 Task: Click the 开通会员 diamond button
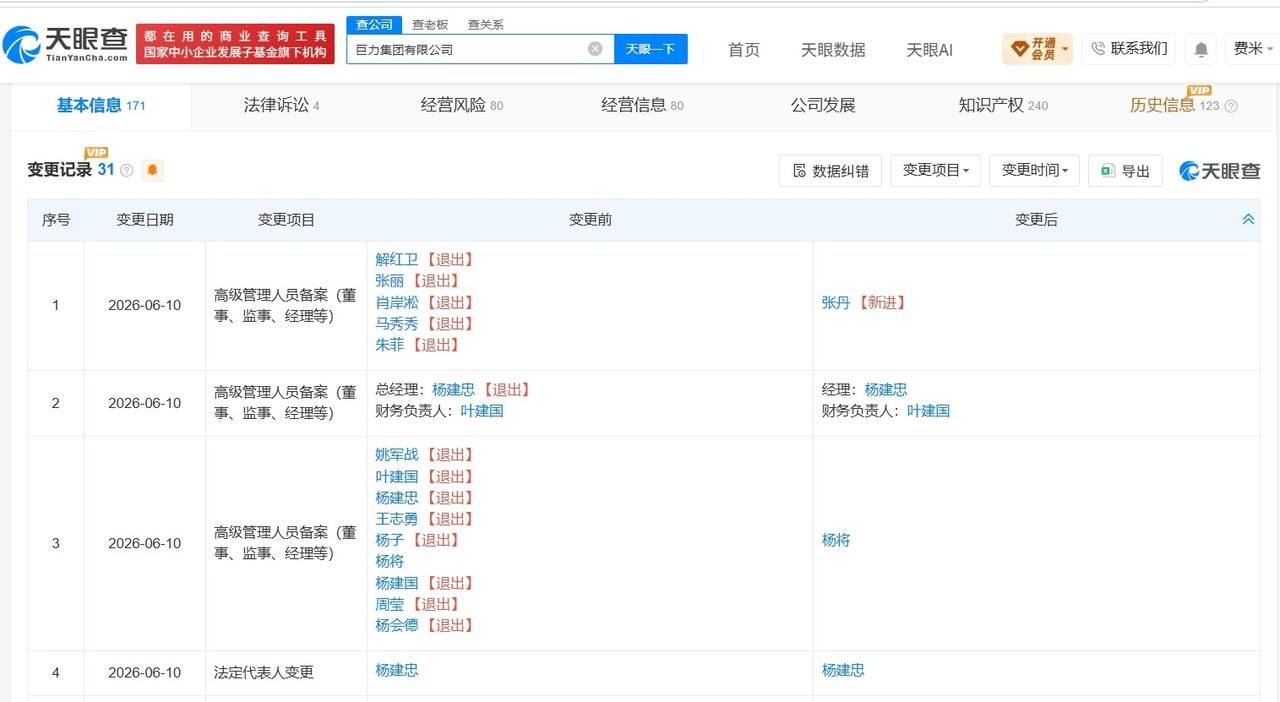(x=1038, y=48)
